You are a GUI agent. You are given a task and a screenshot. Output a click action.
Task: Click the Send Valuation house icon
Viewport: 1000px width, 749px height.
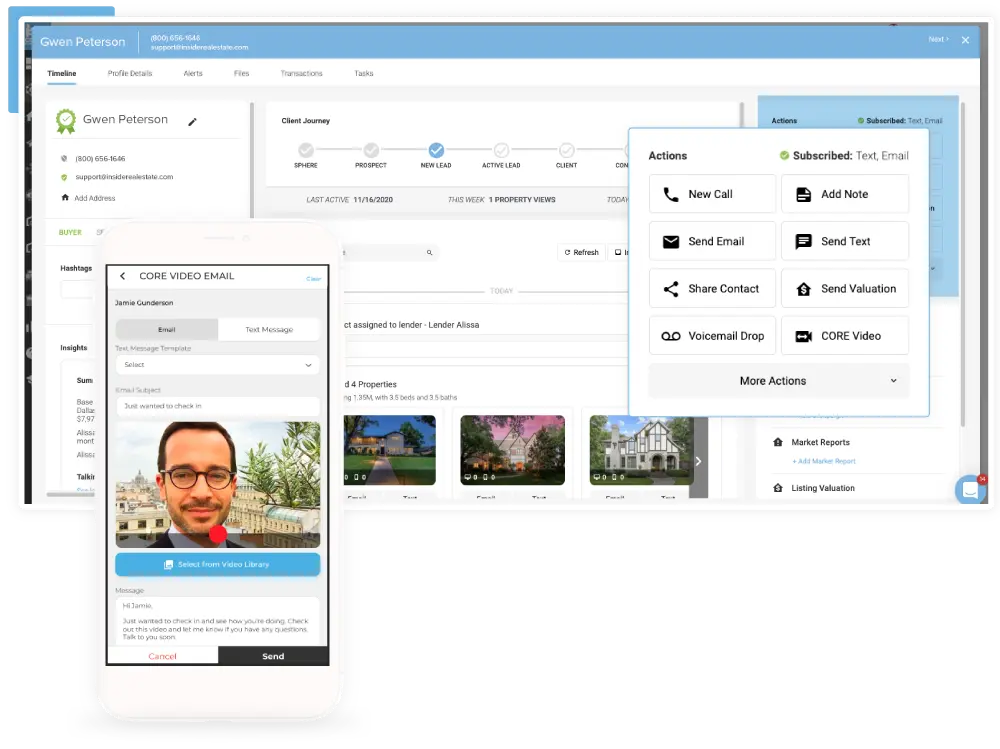click(x=804, y=289)
